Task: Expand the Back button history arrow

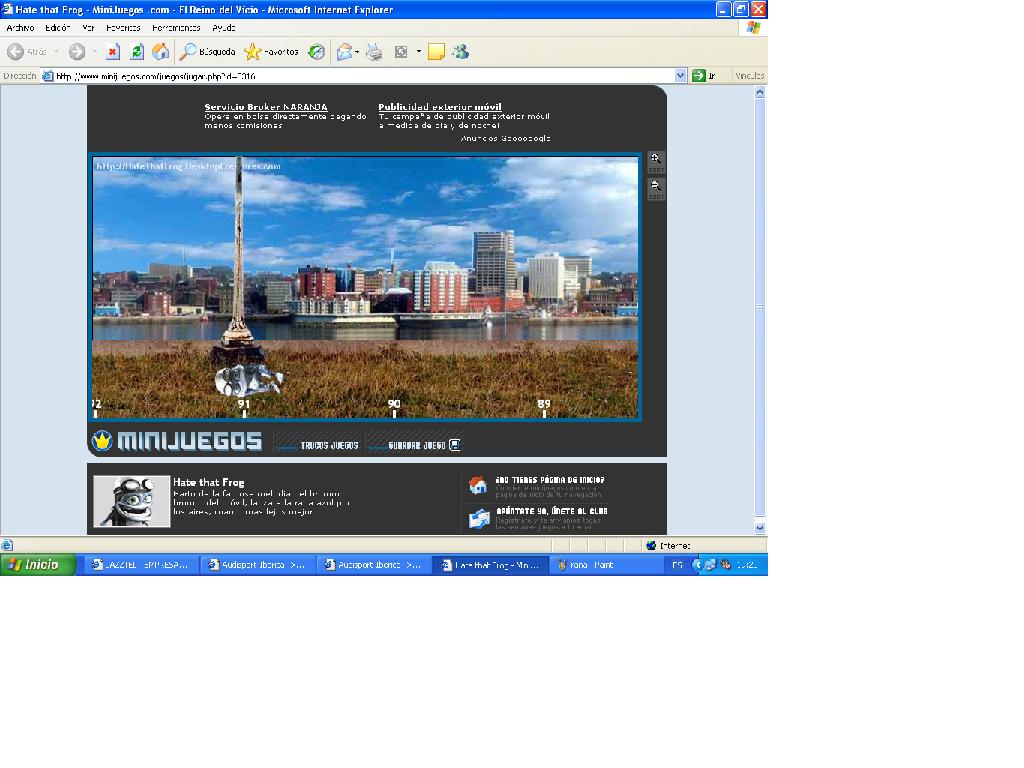Action: (56, 52)
